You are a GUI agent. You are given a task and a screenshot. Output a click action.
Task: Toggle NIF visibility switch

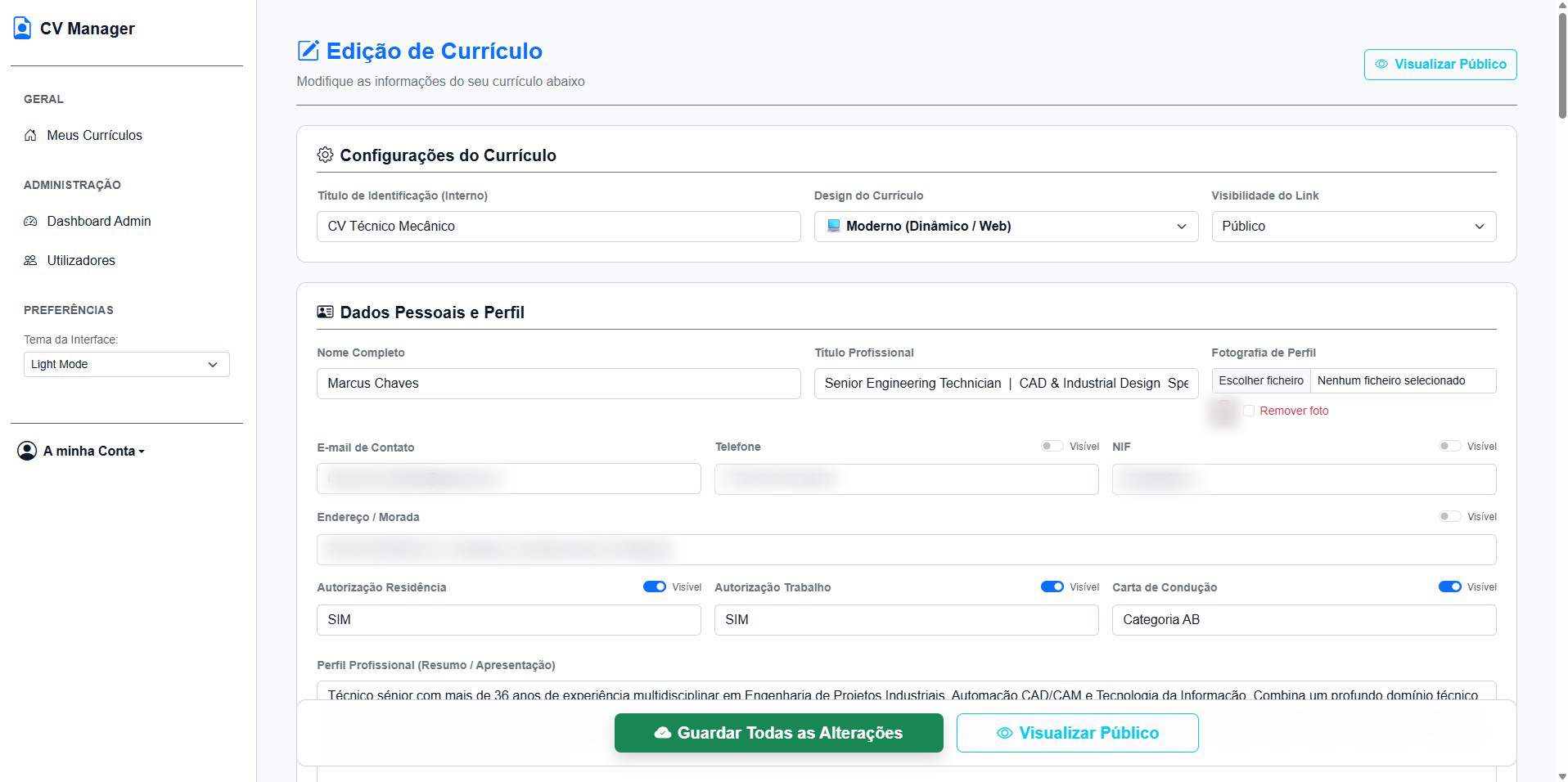pyautogui.click(x=1449, y=447)
